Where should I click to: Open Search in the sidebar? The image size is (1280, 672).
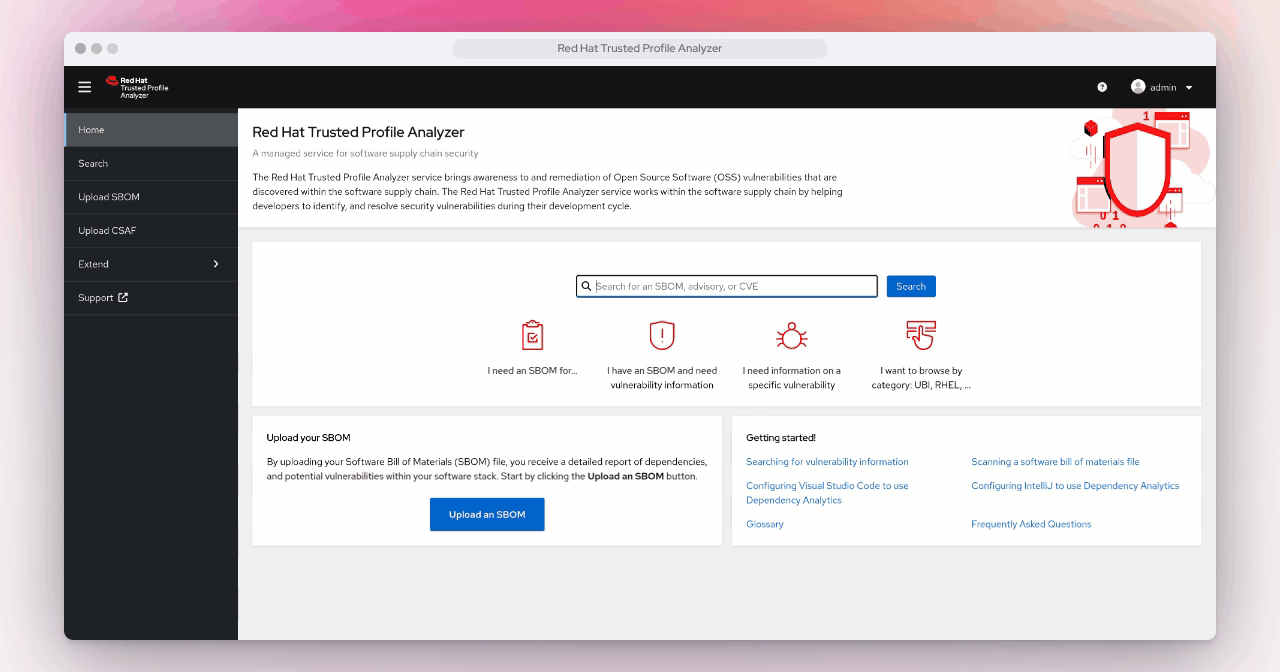tap(151, 164)
